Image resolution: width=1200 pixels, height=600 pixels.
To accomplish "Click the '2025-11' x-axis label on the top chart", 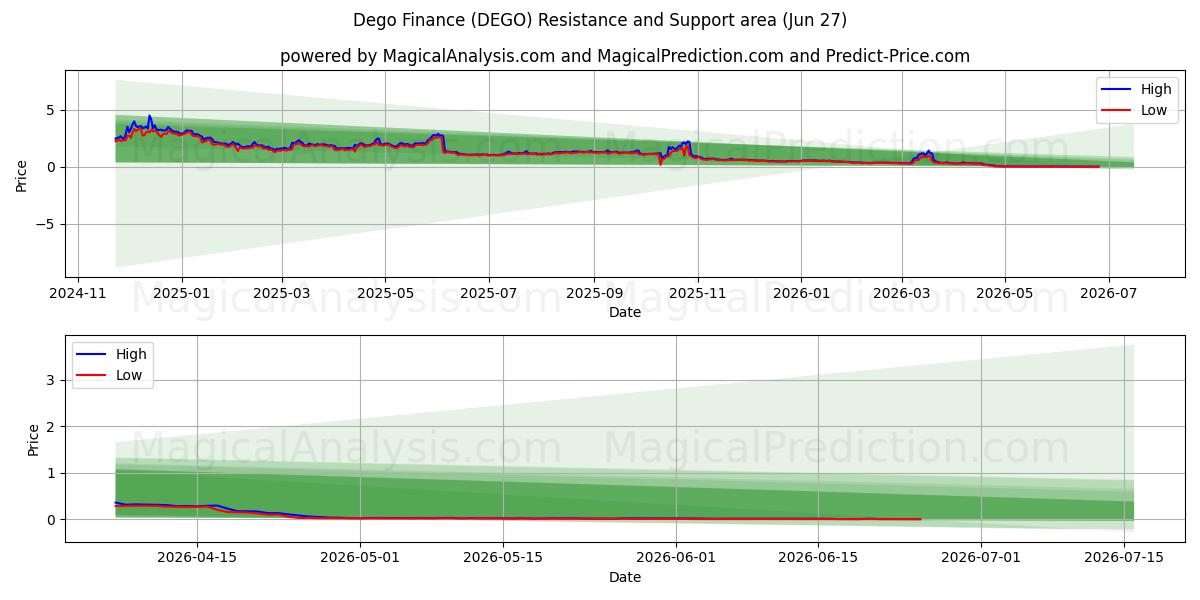I will [697, 294].
